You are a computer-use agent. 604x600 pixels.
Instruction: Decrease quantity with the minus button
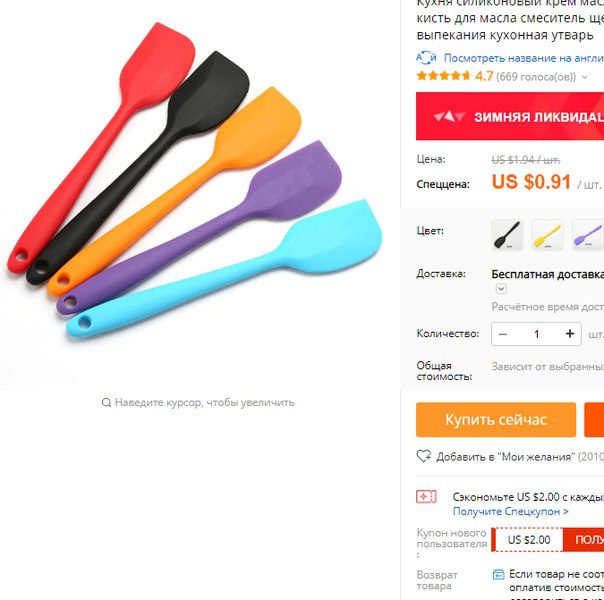(x=503, y=334)
